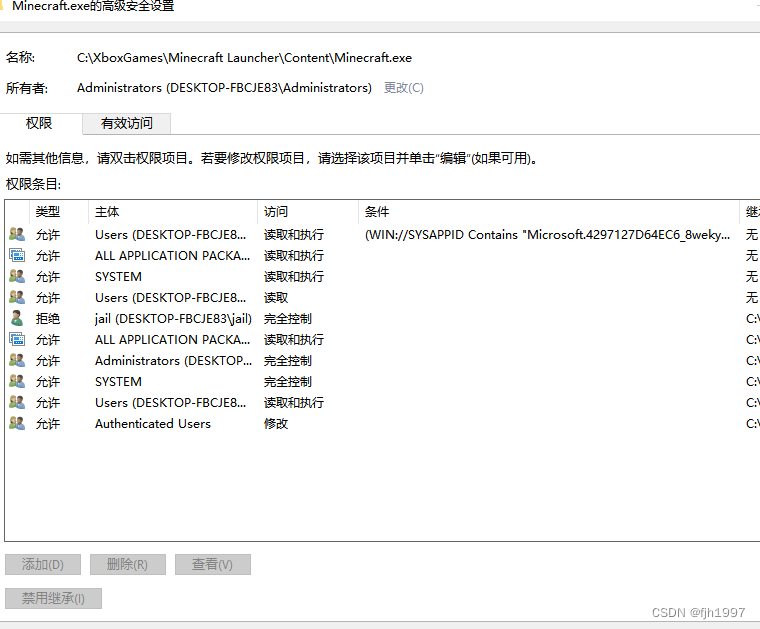Switch to the 权限 tab
This screenshot has width=760, height=629.
(x=39, y=123)
